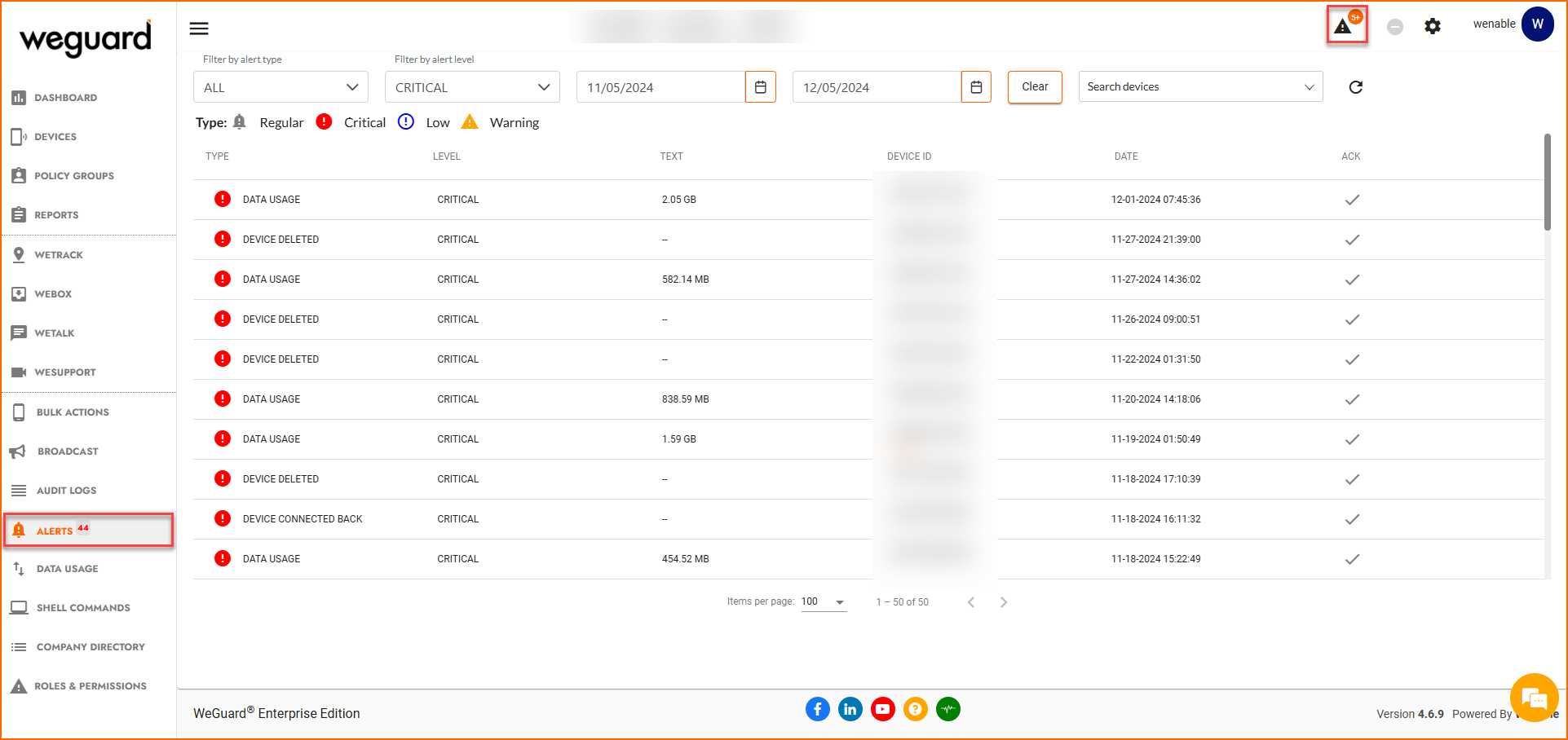Expand the Filter by alert level dropdown
This screenshot has height=740, width=1568.
pyautogui.click(x=472, y=87)
